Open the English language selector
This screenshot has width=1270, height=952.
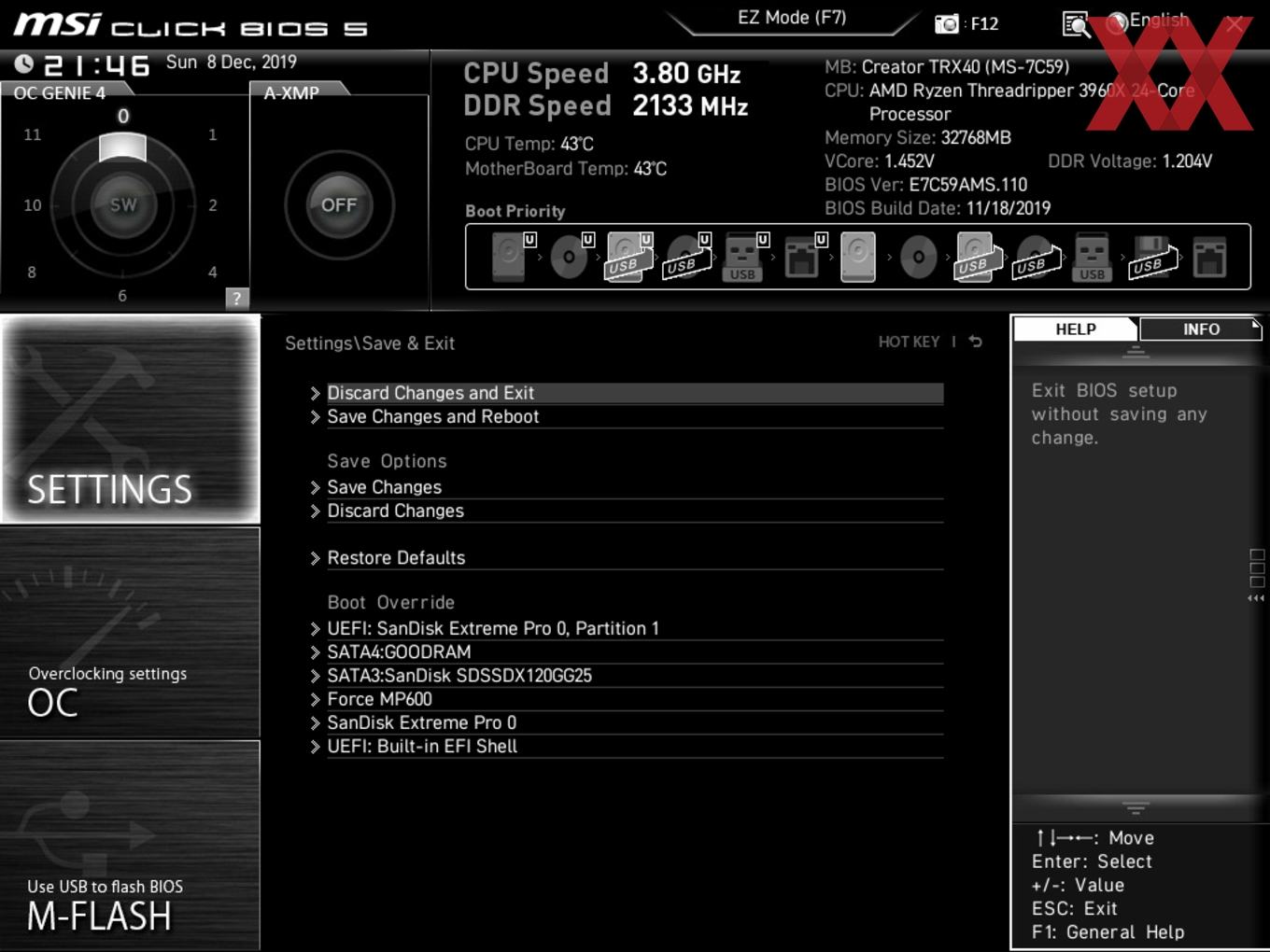click(1148, 21)
